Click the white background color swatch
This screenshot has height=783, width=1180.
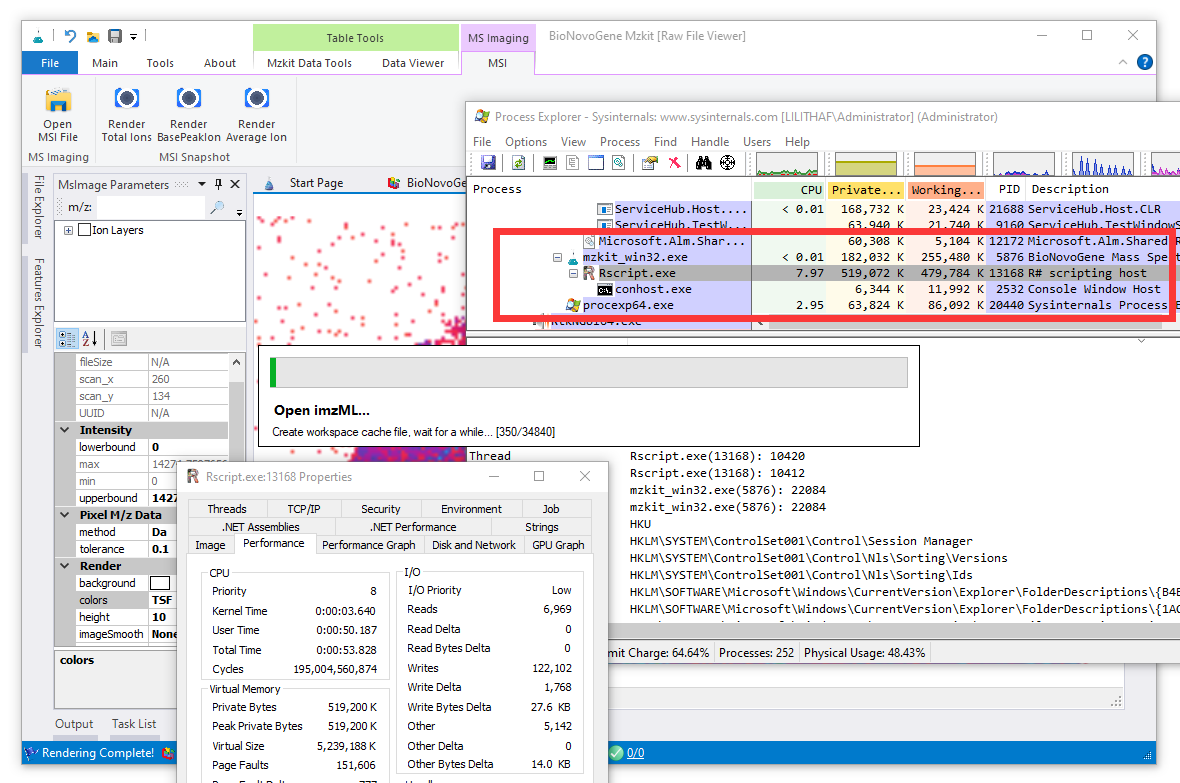pyautogui.click(x=160, y=583)
